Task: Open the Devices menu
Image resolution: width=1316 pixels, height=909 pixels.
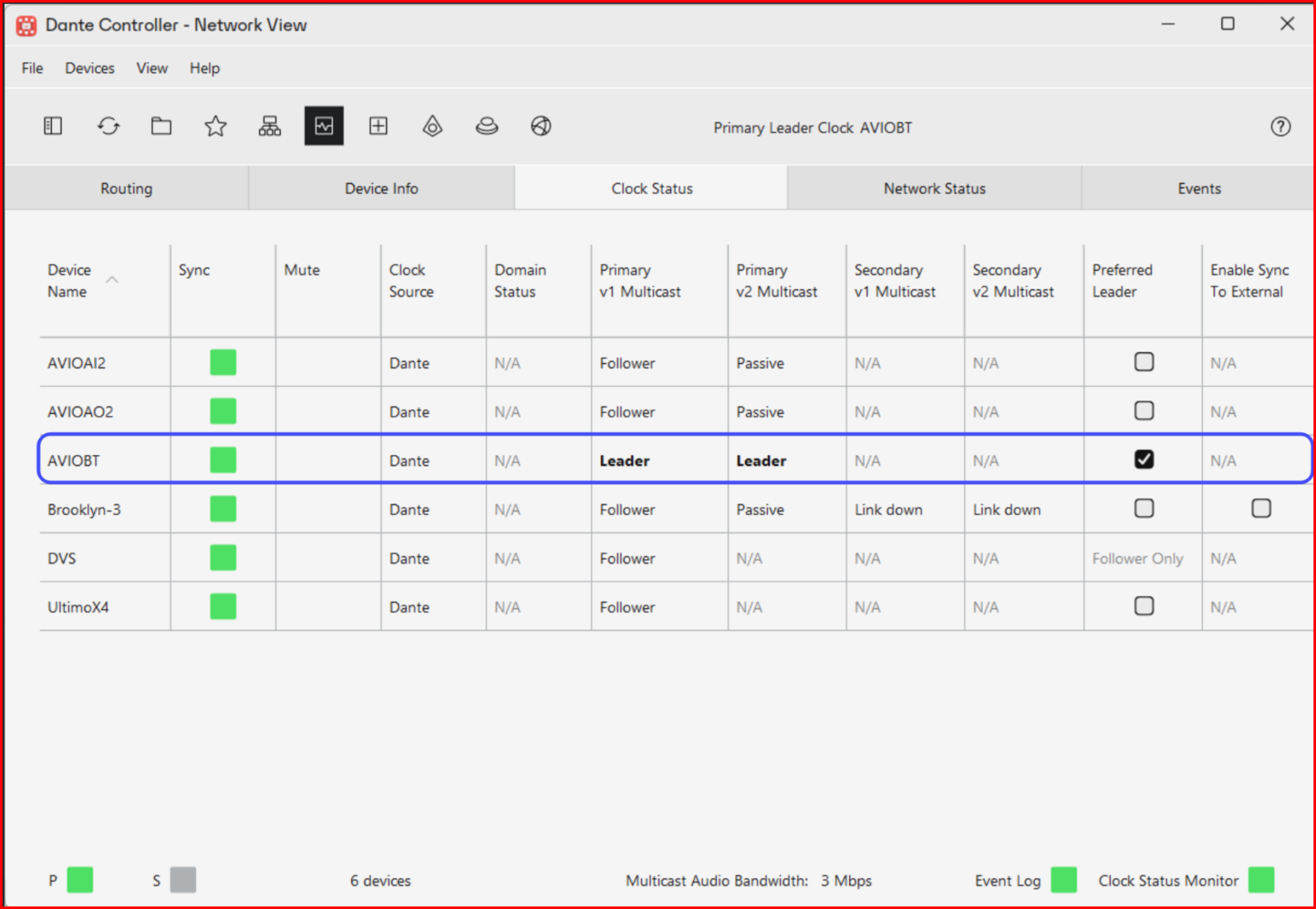Action: (x=89, y=69)
